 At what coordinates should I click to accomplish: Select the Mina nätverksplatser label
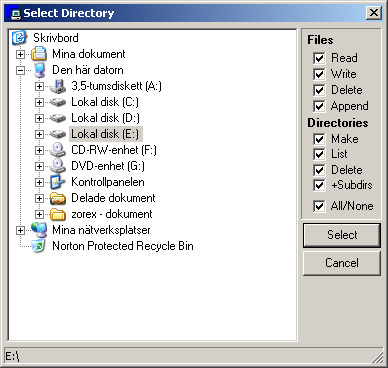tap(101, 230)
